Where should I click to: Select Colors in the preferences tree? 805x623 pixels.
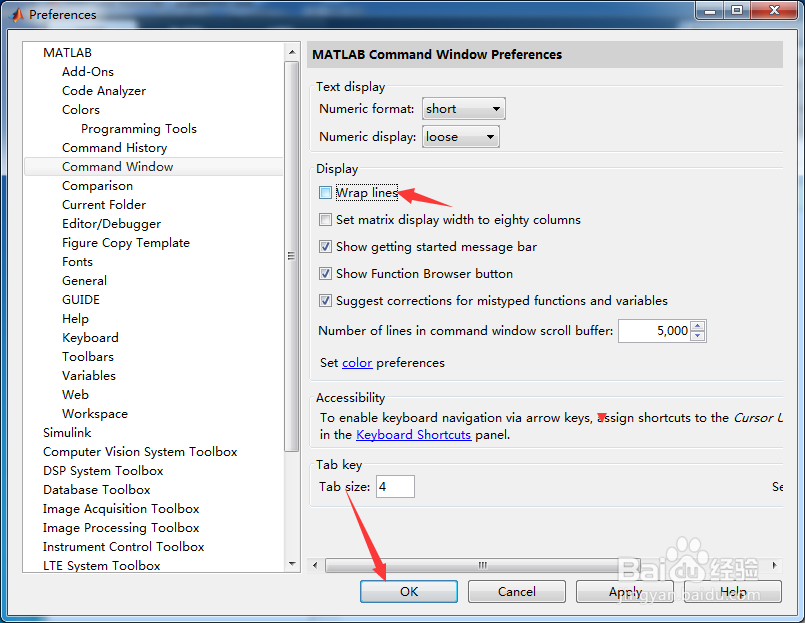[81, 110]
